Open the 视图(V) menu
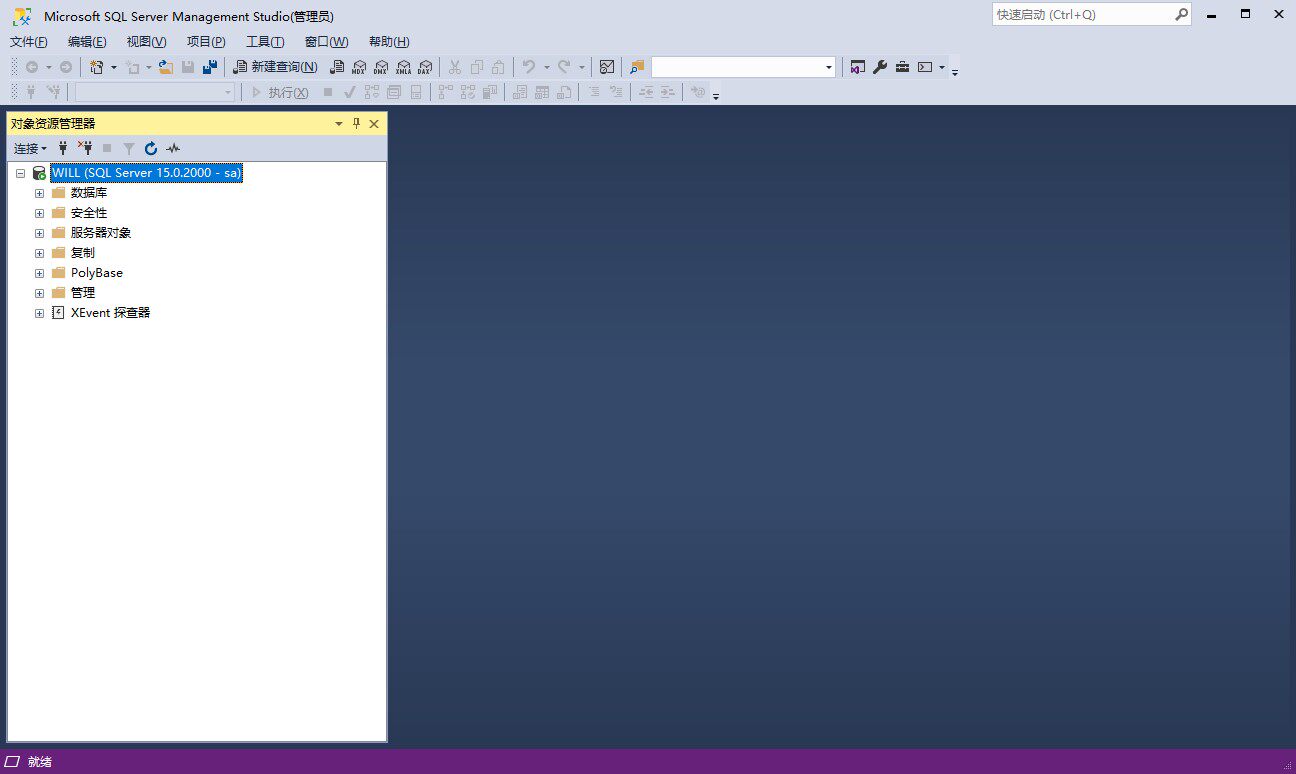1296x774 pixels. 146,41
